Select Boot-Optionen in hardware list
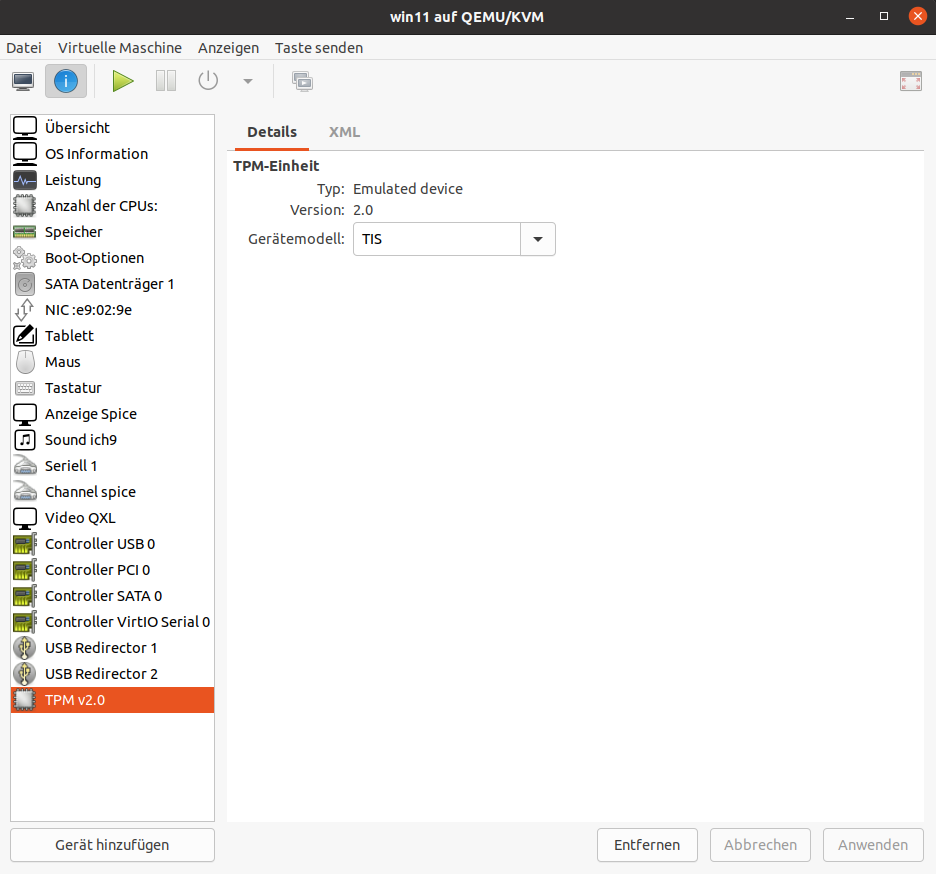Screen dimensions: 936x874 point(94,258)
